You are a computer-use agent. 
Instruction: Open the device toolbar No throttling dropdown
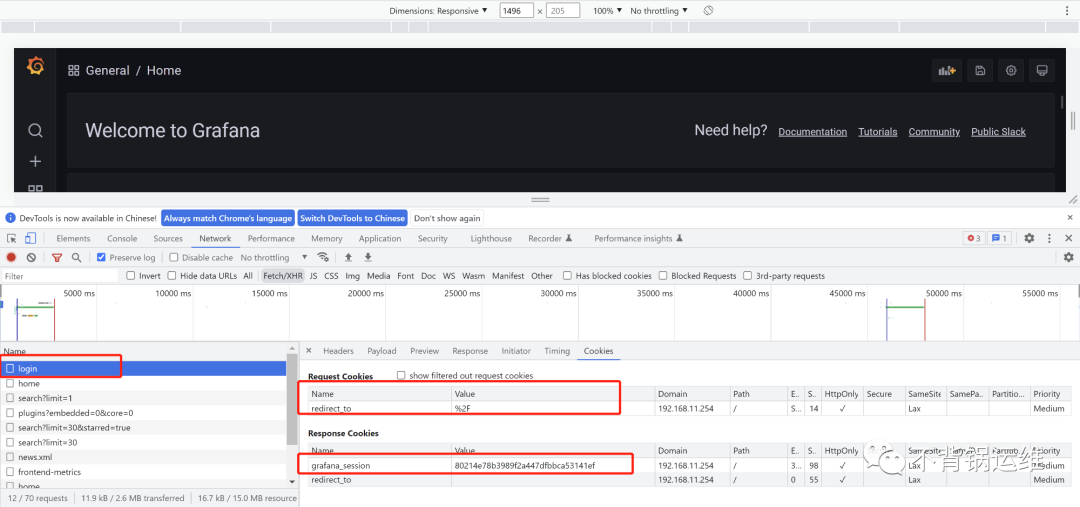(658, 11)
